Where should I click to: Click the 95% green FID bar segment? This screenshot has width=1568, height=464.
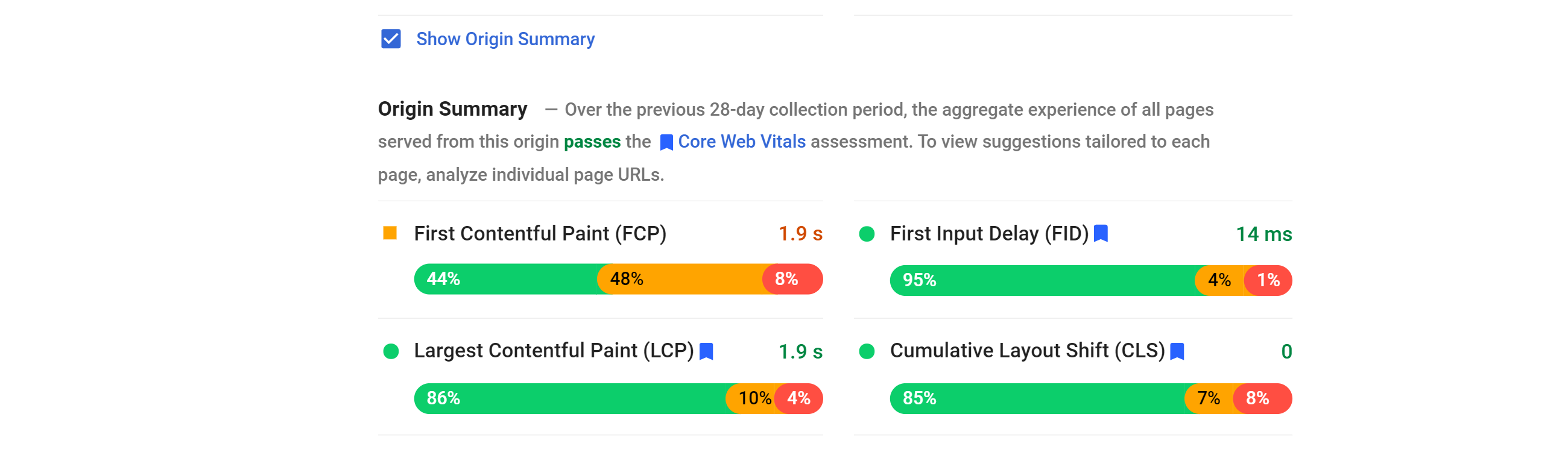pyautogui.click(x=1041, y=280)
